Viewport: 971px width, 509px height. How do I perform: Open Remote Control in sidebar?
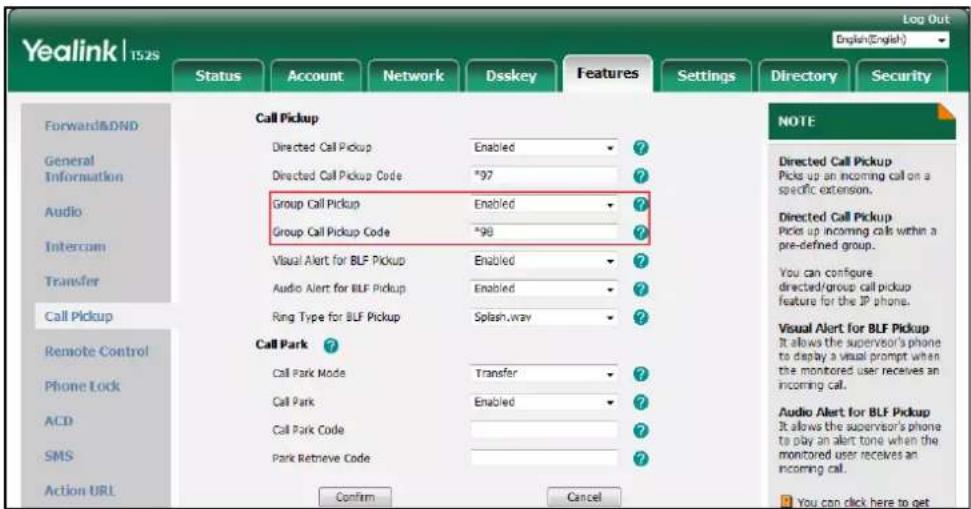(x=97, y=351)
